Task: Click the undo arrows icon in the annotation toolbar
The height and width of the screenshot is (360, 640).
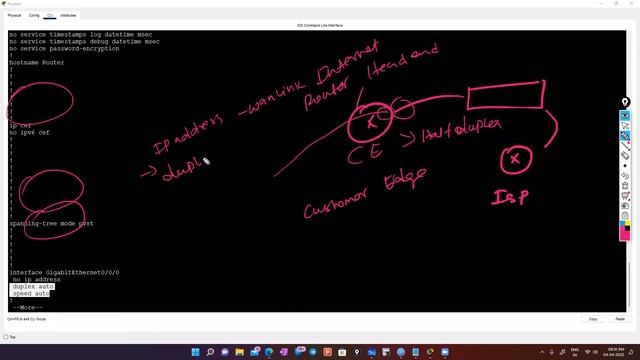Action: coord(625,176)
